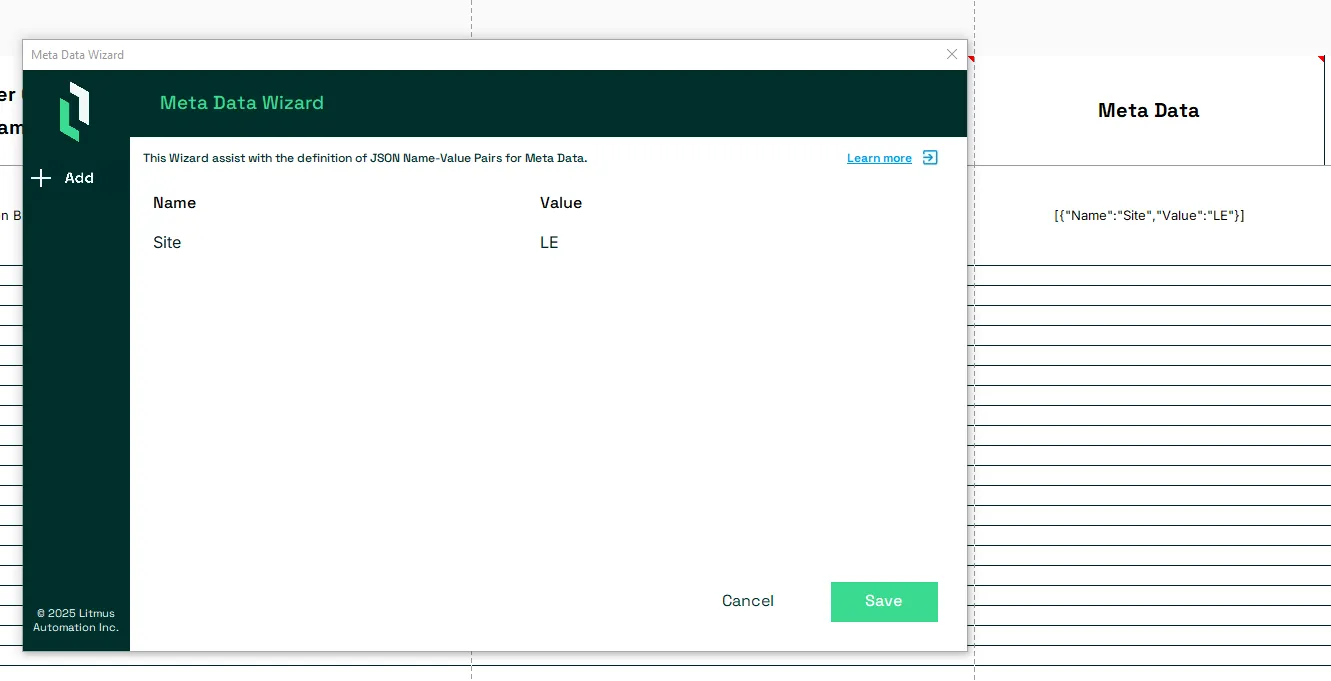Viewport: 1331px width, 681px height.
Task: Cancel the Meta Data Wizard
Action: point(748,601)
